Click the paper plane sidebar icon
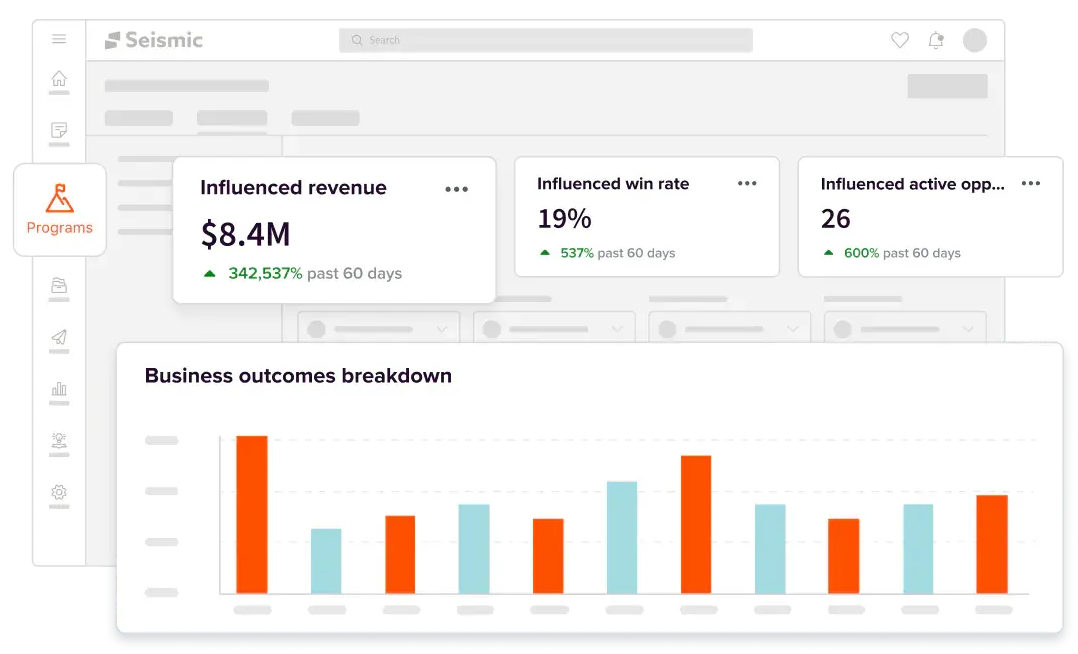 tap(59, 337)
